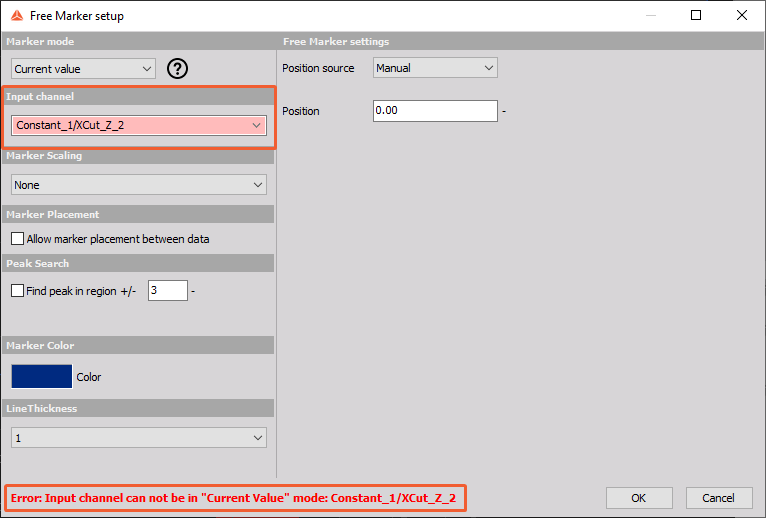
Task: Maximize the Free Marker setup window
Action: click(x=696, y=16)
